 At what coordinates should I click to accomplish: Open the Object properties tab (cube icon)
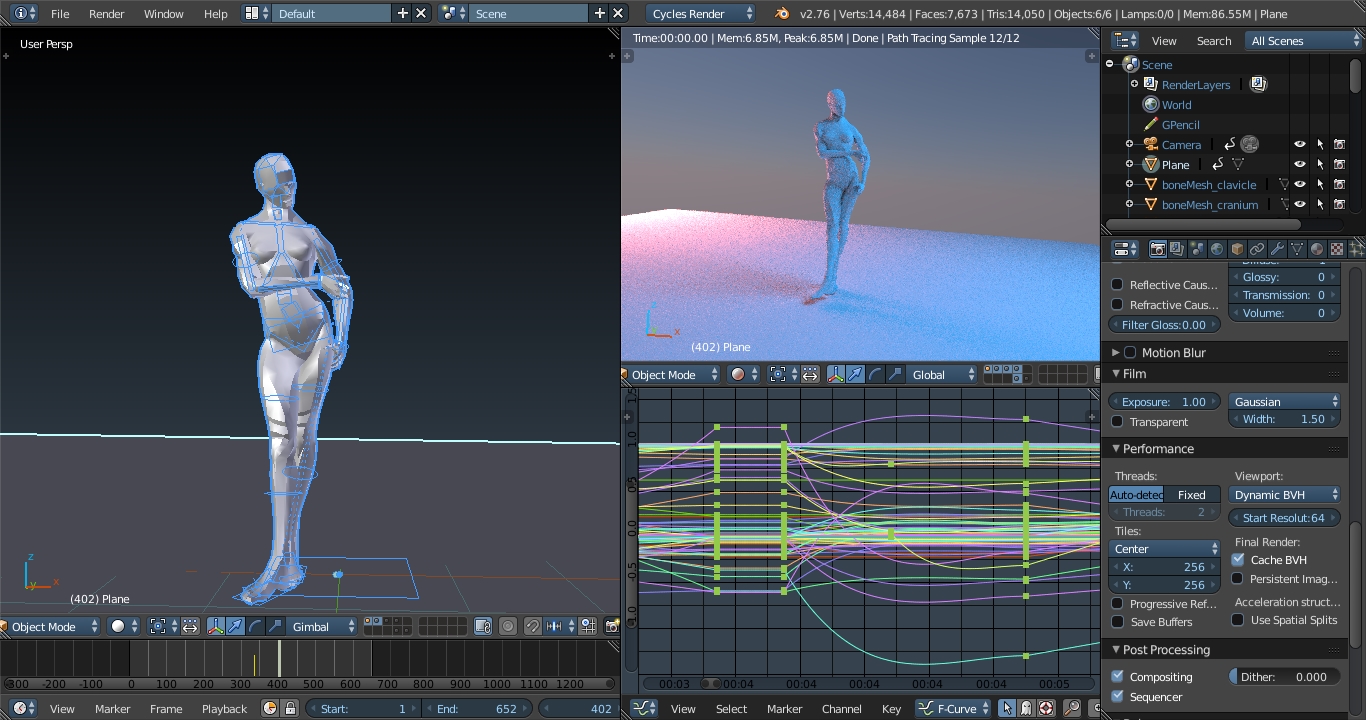tap(1236, 249)
